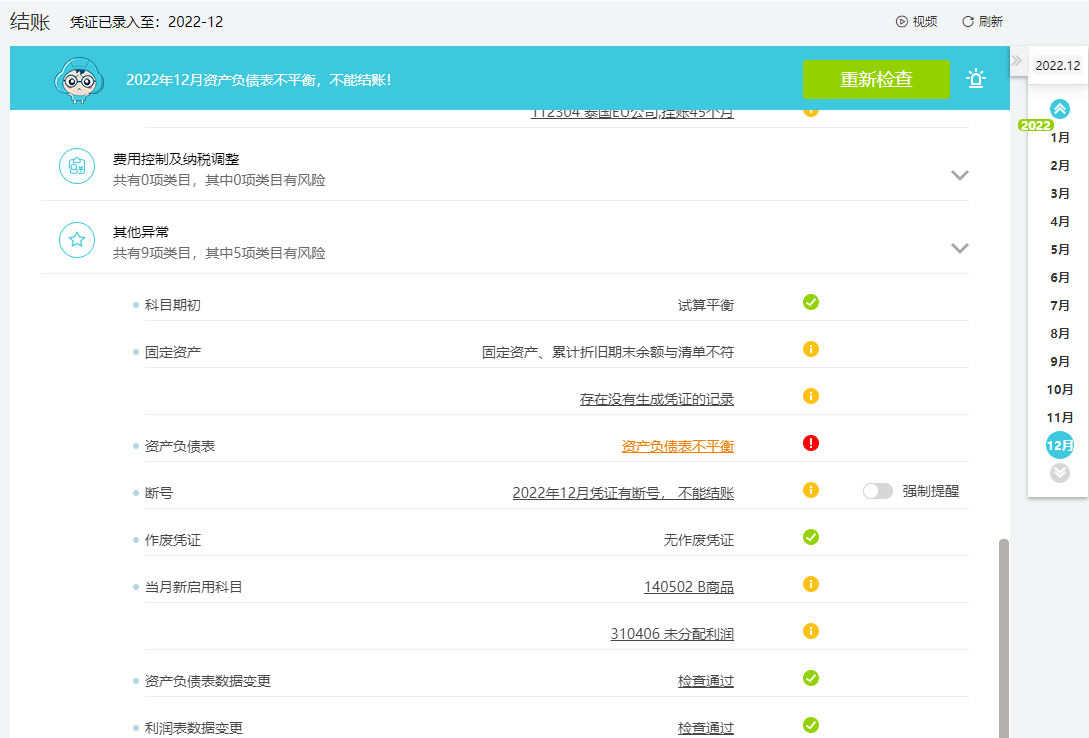Click the 重新检查 button
The height and width of the screenshot is (738, 1089).
(x=876, y=79)
